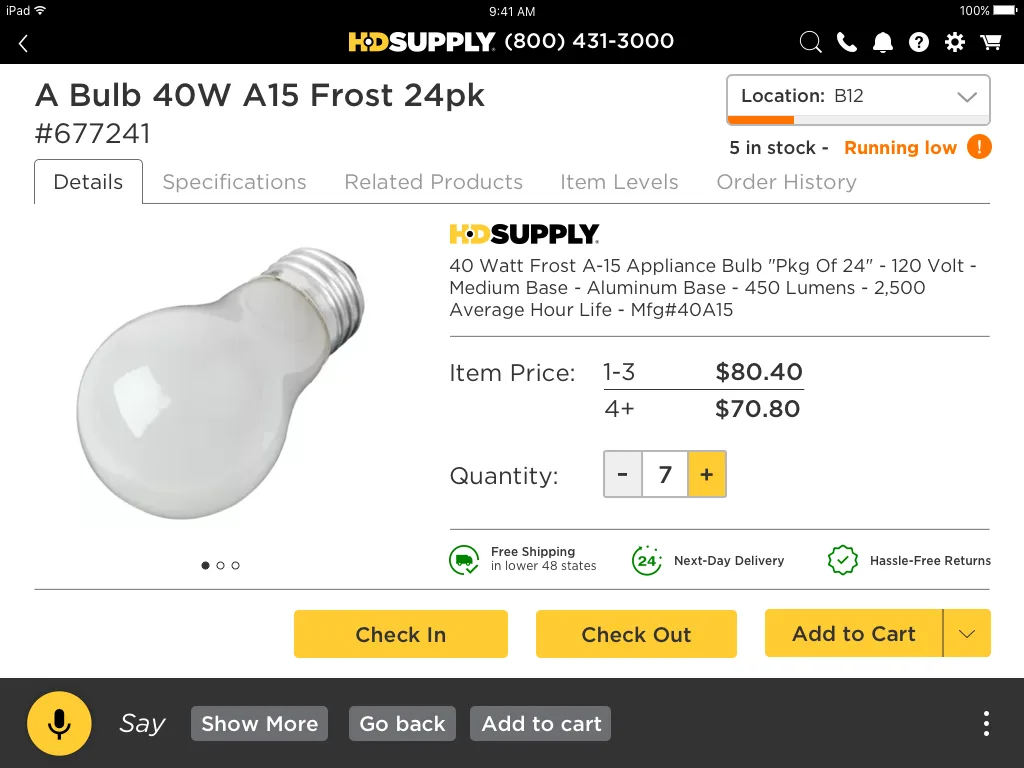Click the Running low warning icon
The height and width of the screenshot is (768, 1024).
(978, 147)
